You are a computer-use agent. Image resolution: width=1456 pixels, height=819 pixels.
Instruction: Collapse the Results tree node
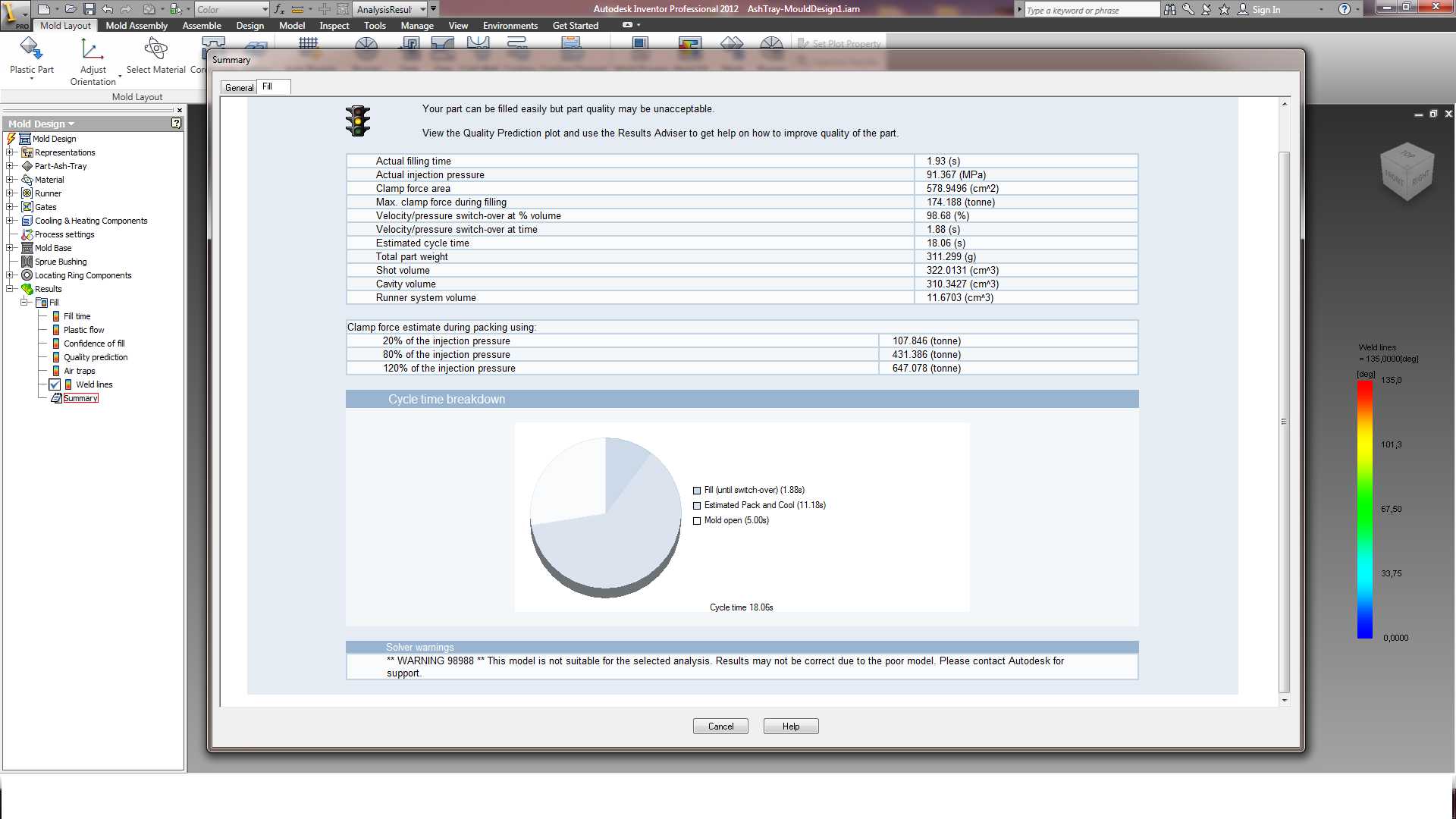10,289
